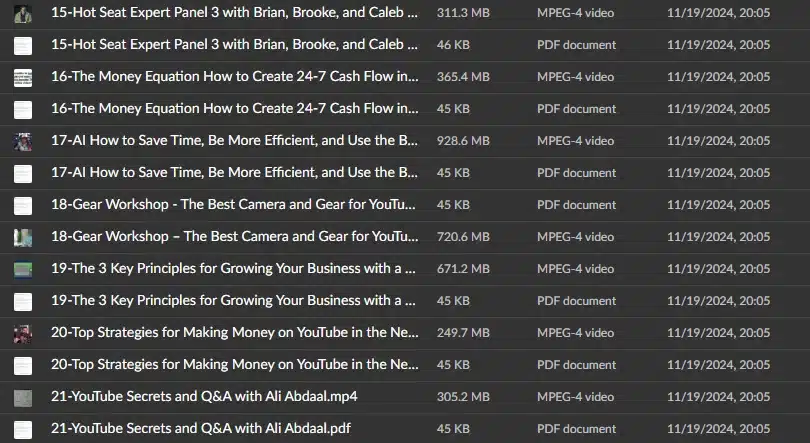810x443 pixels.
Task: Click PDF document icon of 19-The 3 Key Principles
Action: pyautogui.click(x=23, y=302)
